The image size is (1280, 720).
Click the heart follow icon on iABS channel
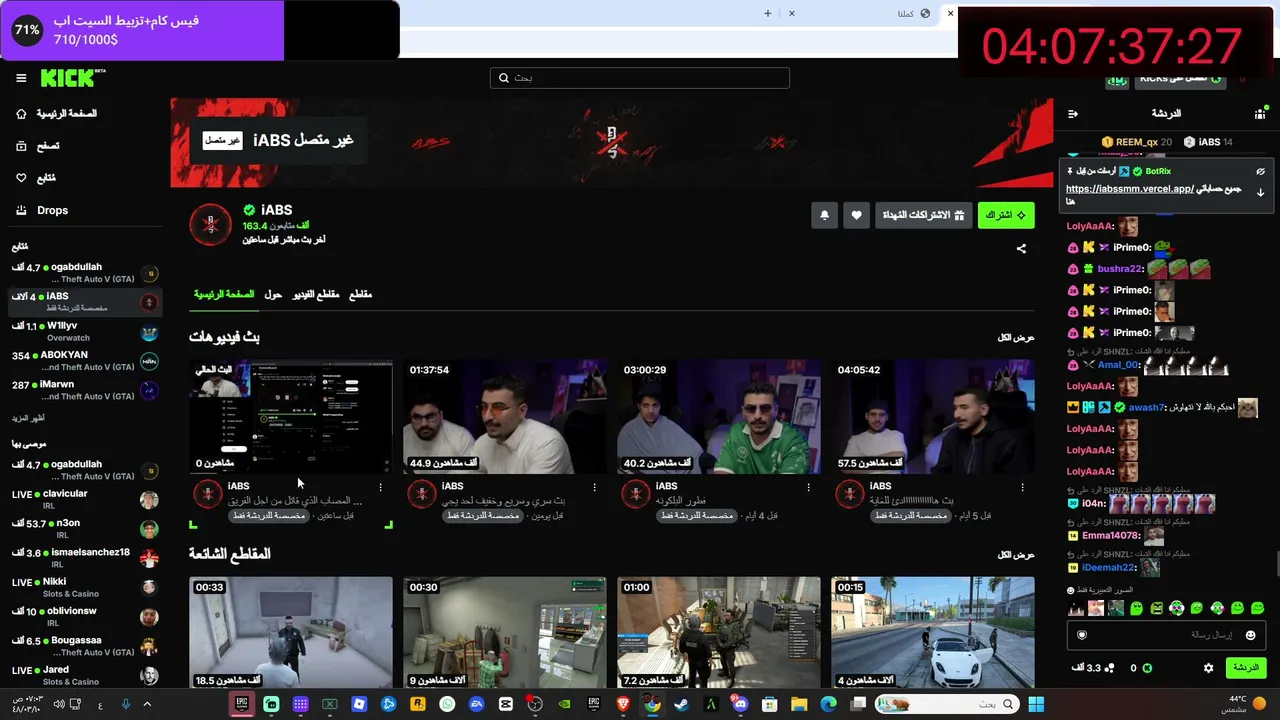[856, 215]
